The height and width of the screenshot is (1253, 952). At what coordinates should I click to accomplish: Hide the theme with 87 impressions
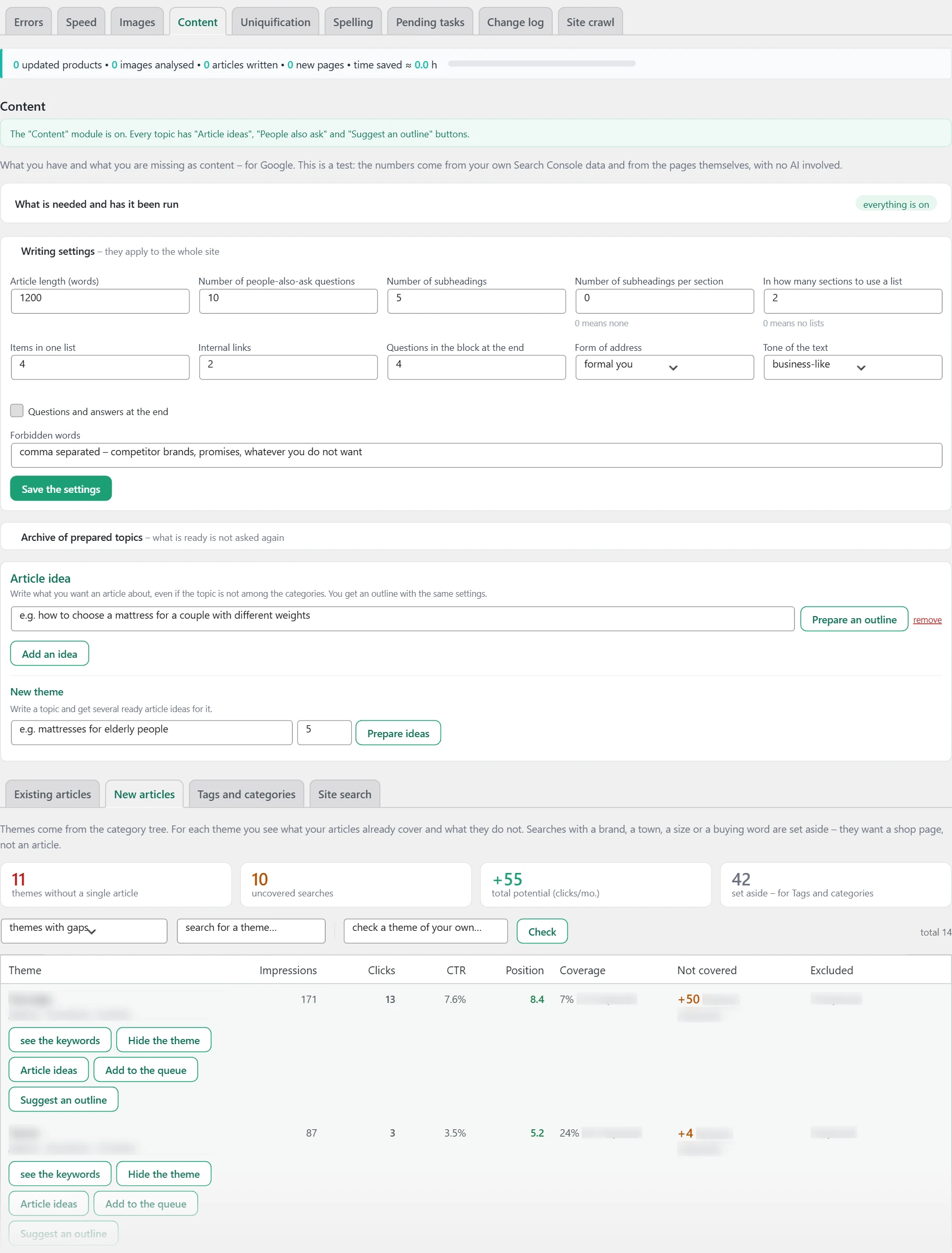164,1173
